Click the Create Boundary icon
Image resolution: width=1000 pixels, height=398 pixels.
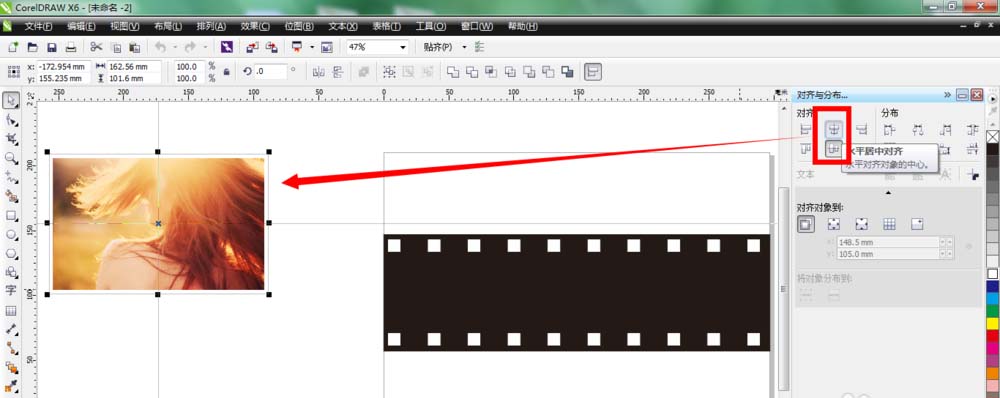568,71
